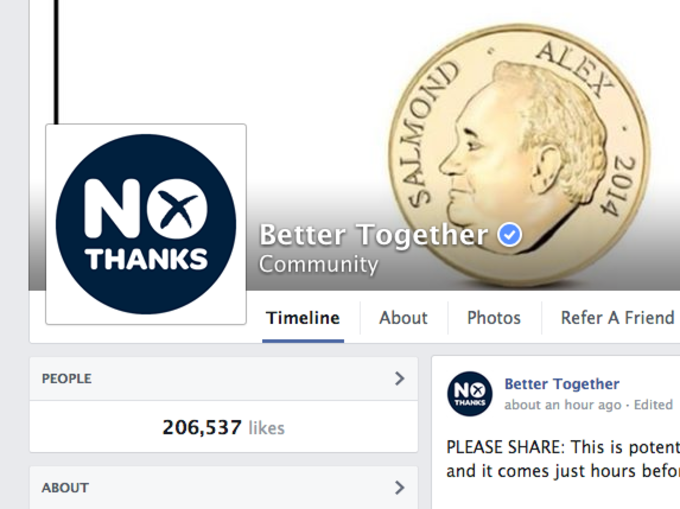The image size is (680, 509).
Task: Click the Alex Salmond coin cover photo
Action: [519, 155]
